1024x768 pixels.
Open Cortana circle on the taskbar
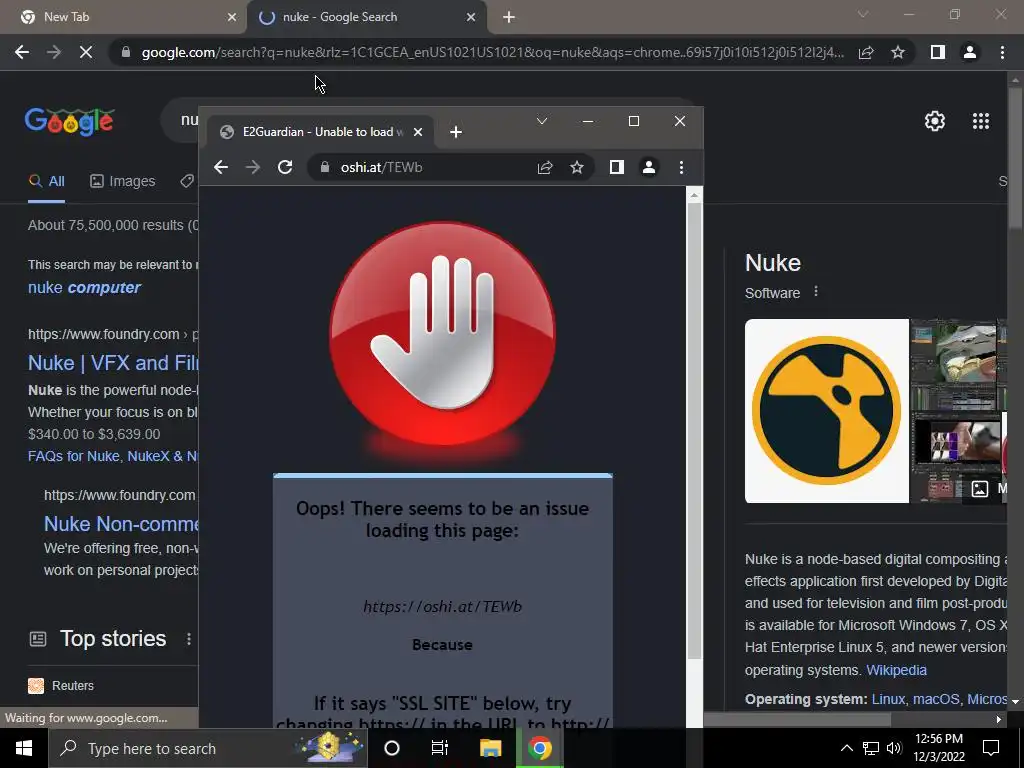coord(392,748)
